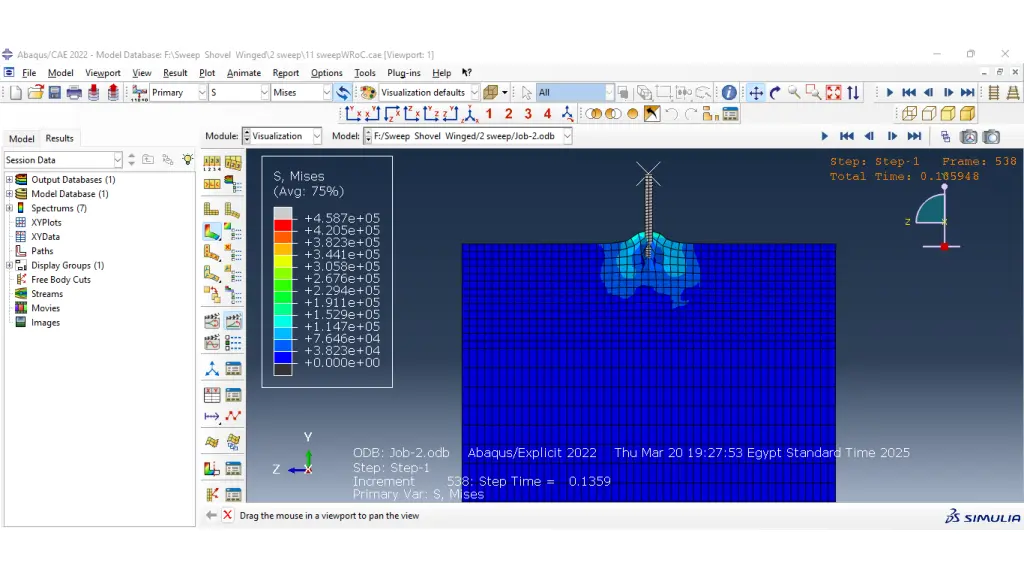Screen dimensions: 1024x576
Task: Click the cyan swatch in the Mises legend
Action: click(283, 321)
